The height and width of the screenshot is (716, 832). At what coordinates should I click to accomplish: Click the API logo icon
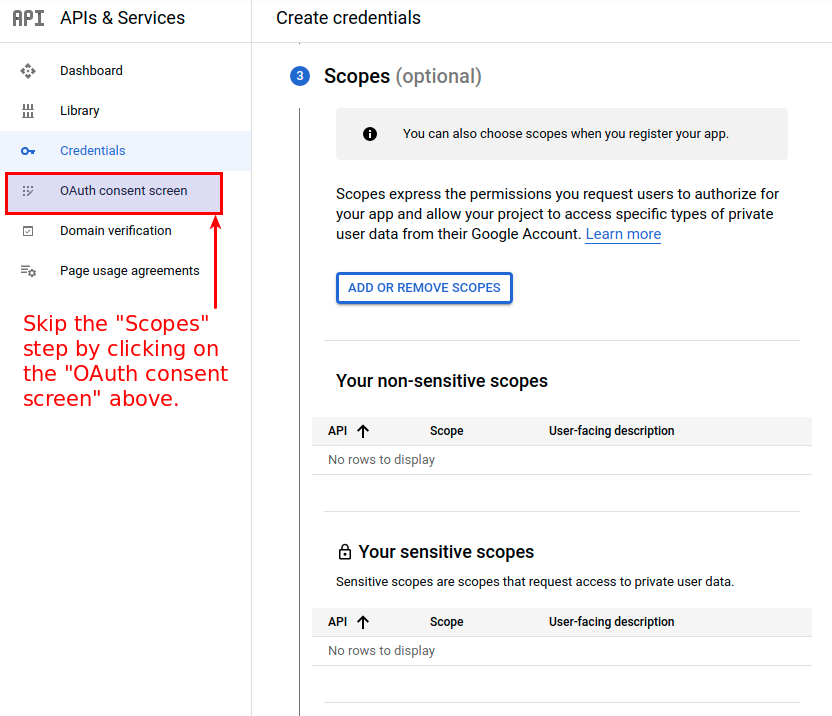pyautogui.click(x=28, y=18)
